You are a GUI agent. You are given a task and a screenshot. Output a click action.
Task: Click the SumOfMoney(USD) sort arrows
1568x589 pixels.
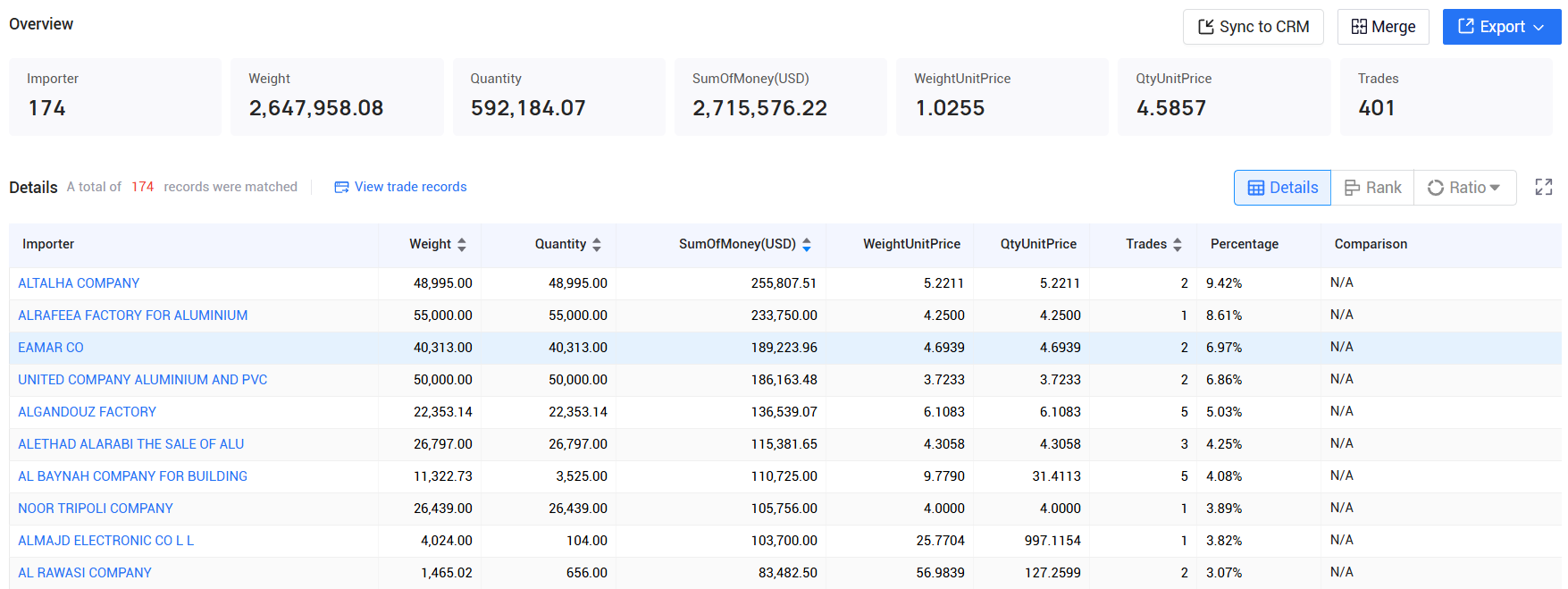pyautogui.click(x=807, y=244)
